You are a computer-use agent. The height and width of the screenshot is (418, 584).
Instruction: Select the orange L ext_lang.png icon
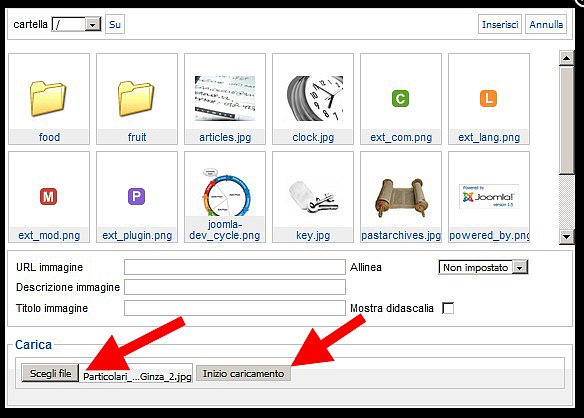488,99
